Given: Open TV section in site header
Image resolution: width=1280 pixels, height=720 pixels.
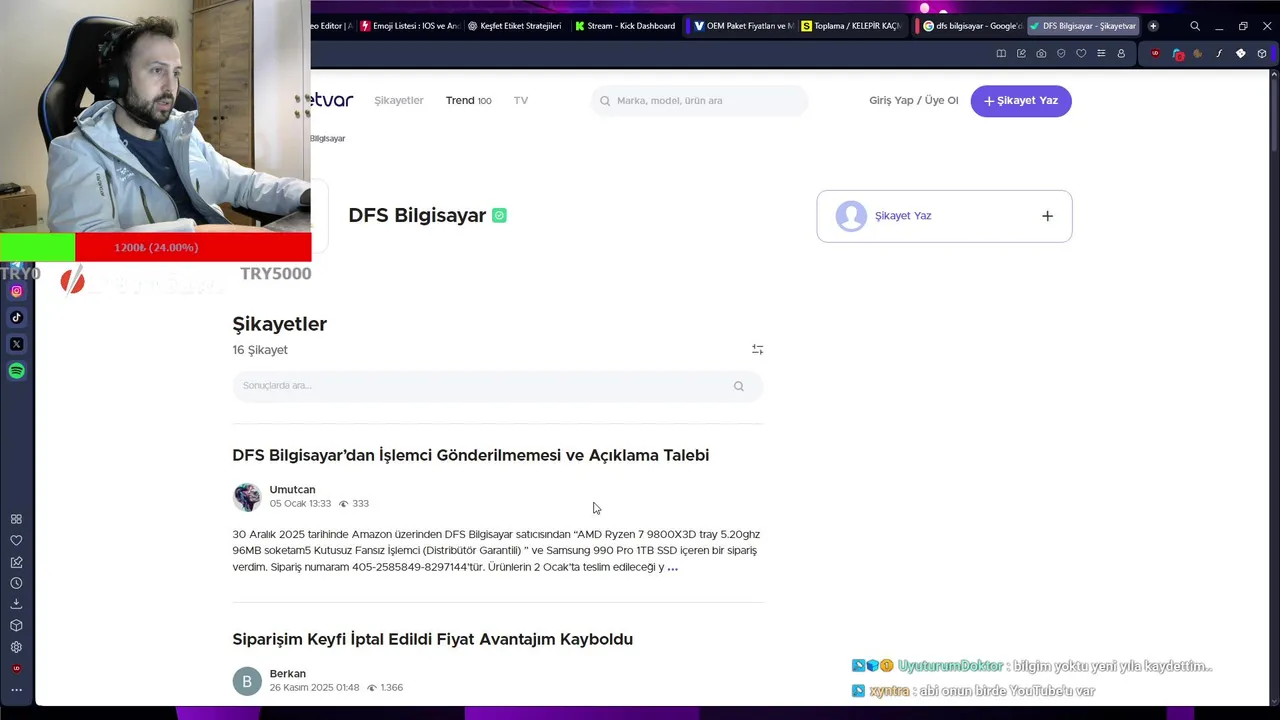Looking at the screenshot, I should pos(521,100).
